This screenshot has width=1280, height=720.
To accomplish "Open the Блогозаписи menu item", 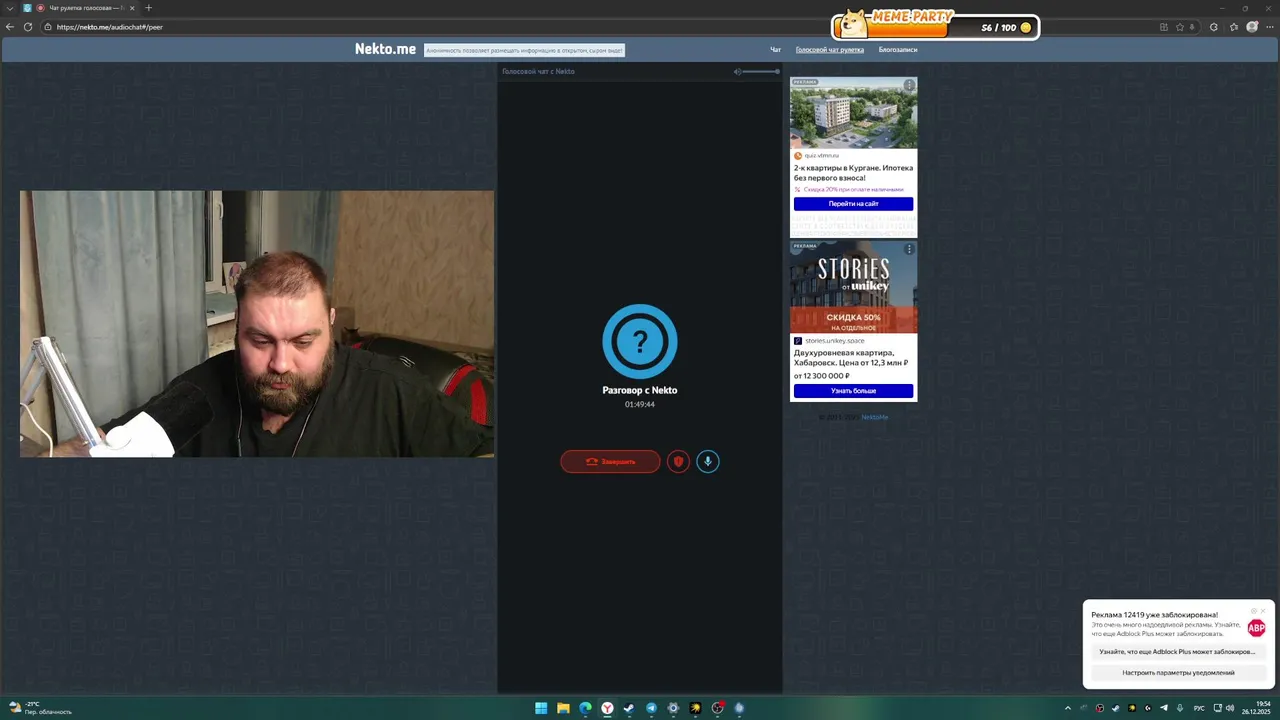I will coord(898,49).
